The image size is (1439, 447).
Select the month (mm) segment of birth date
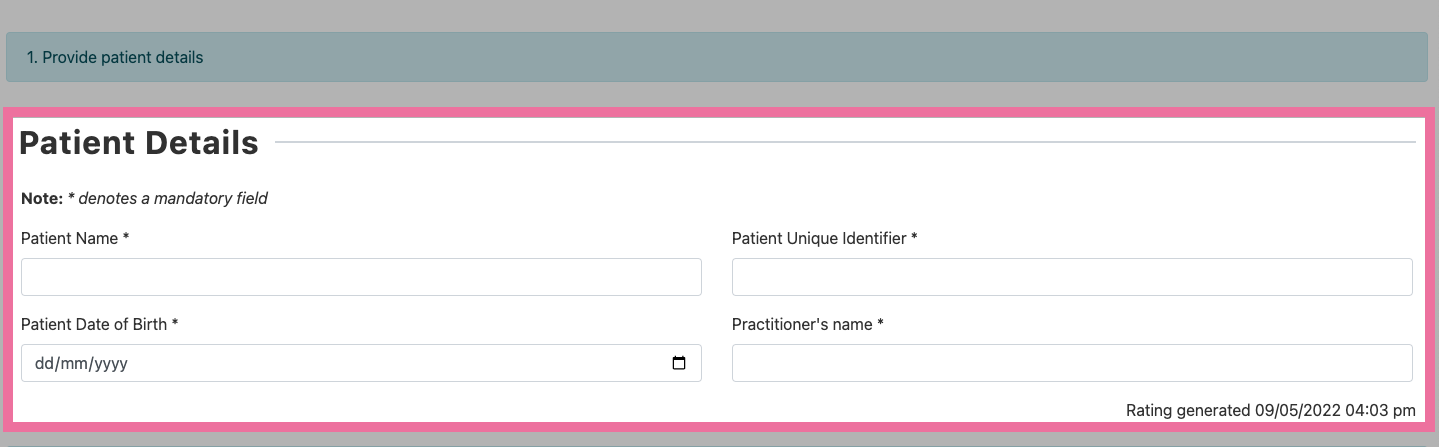click(73, 364)
